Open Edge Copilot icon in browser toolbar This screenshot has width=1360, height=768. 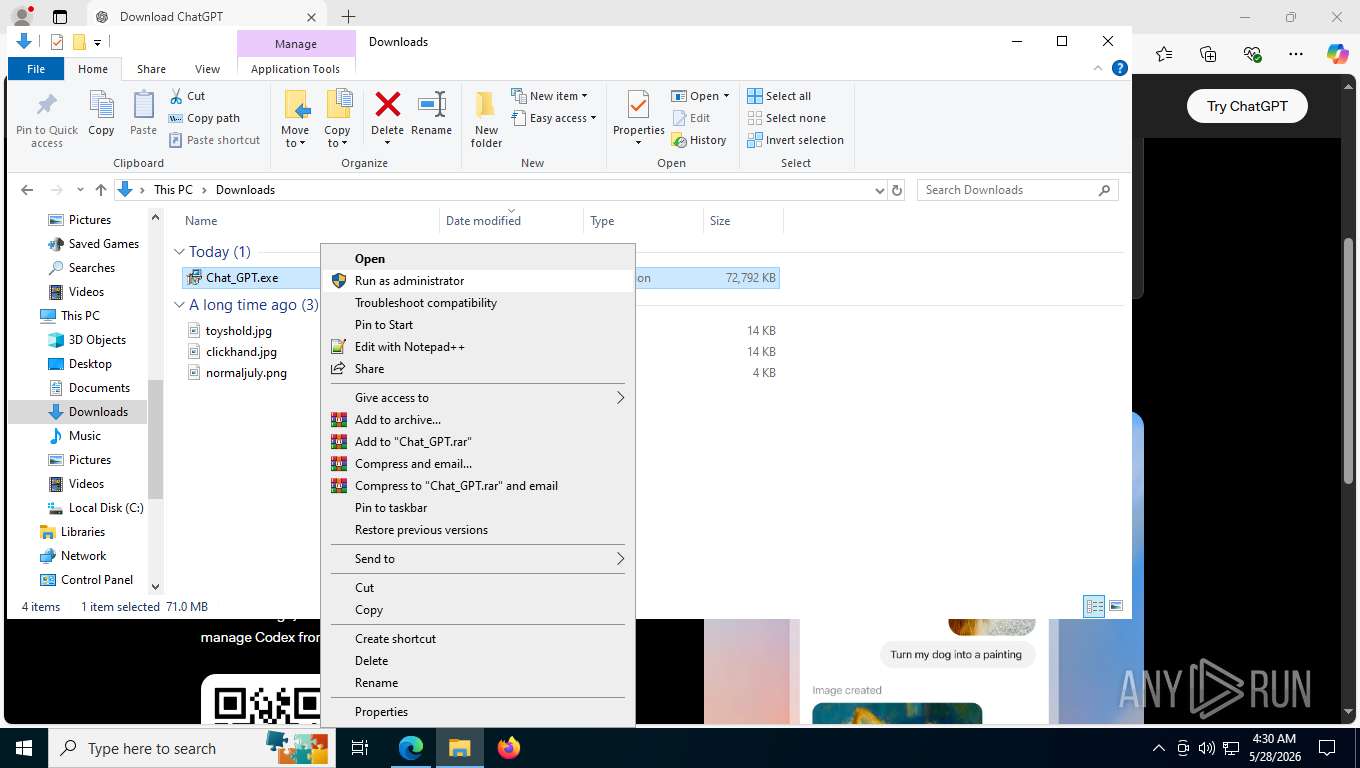click(1337, 54)
